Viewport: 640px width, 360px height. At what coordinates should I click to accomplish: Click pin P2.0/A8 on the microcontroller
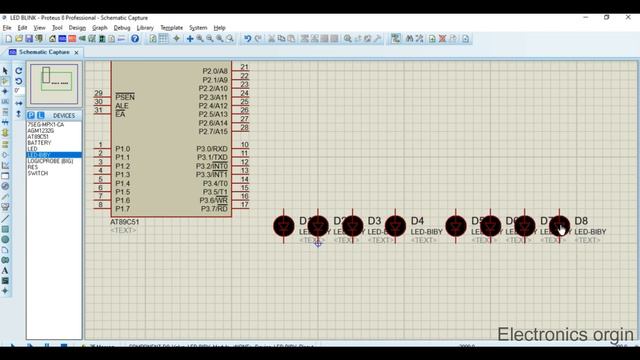pos(215,71)
